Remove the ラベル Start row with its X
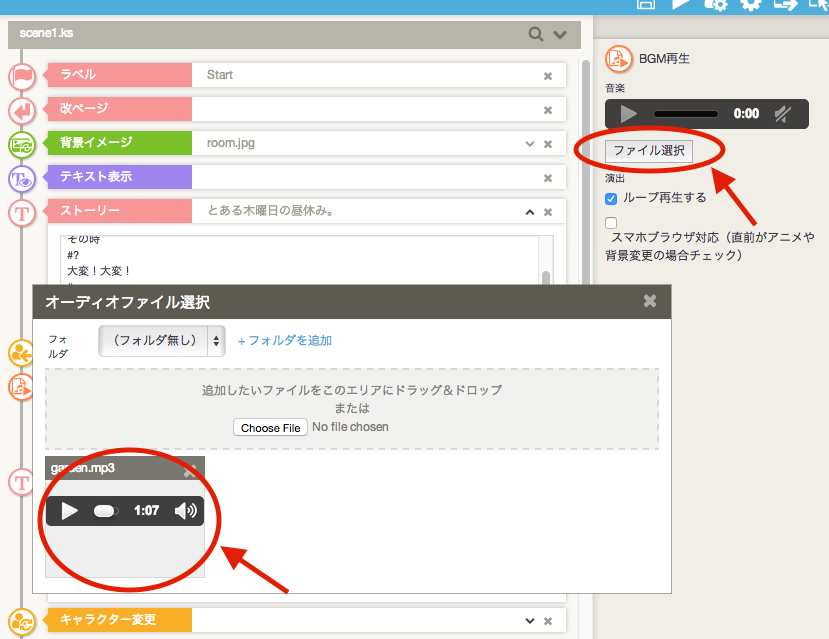Screen dimensions: 829x639 [x=548, y=76]
